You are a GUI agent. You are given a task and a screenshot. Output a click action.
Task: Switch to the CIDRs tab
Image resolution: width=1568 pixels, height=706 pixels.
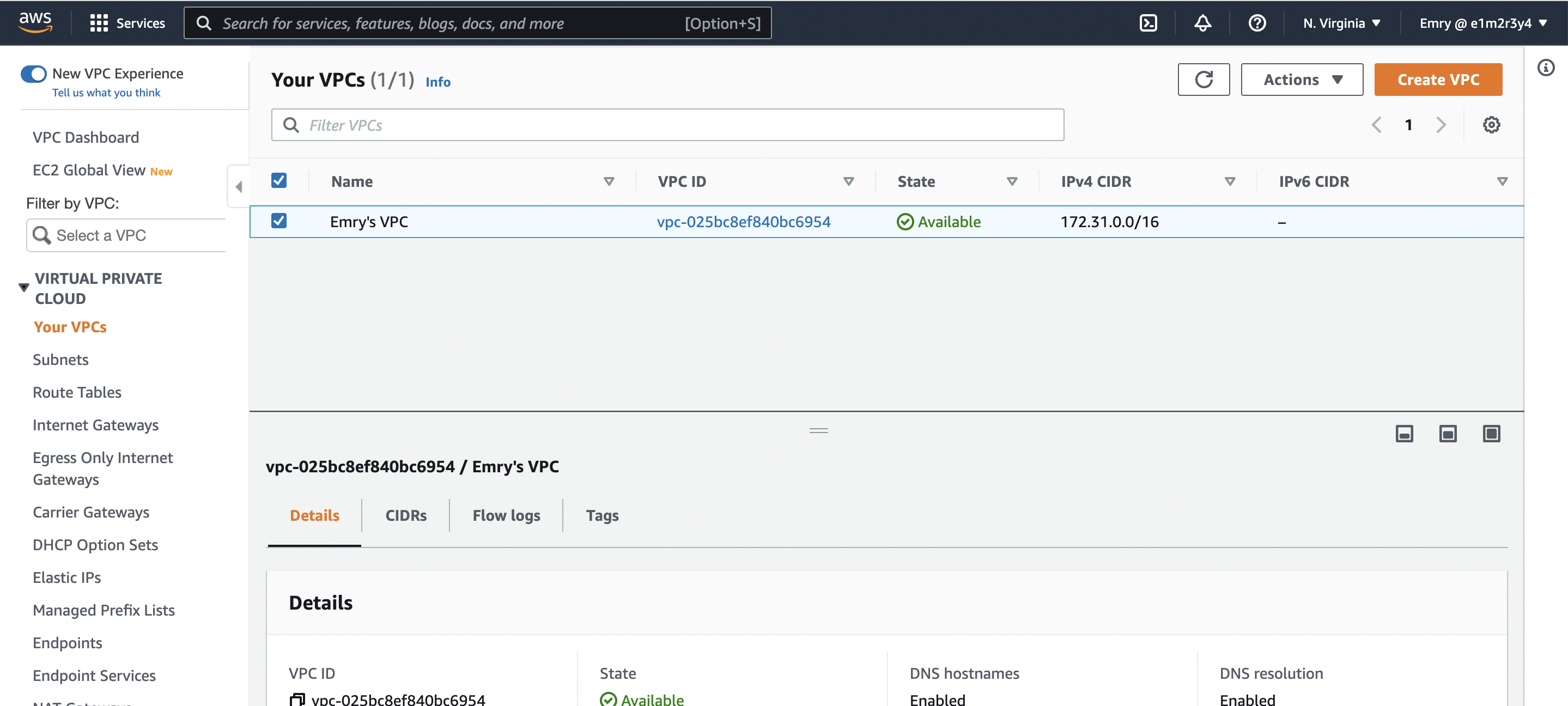405,515
